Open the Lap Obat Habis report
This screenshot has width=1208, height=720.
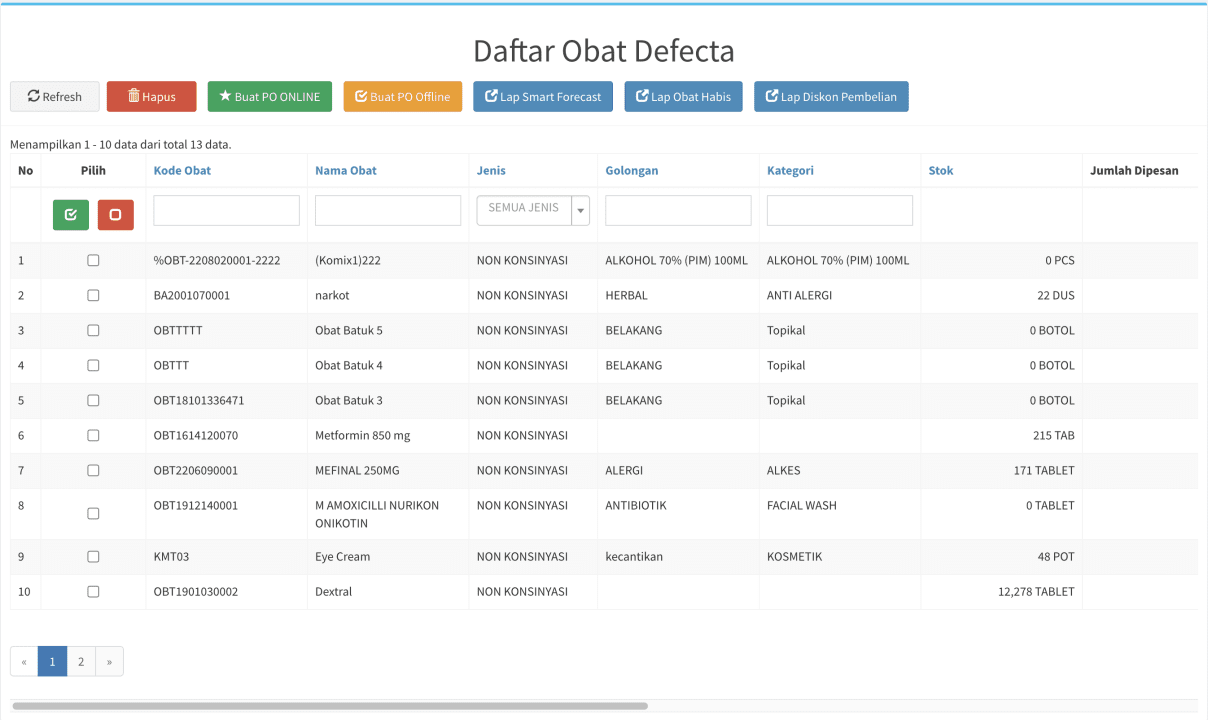coord(683,97)
